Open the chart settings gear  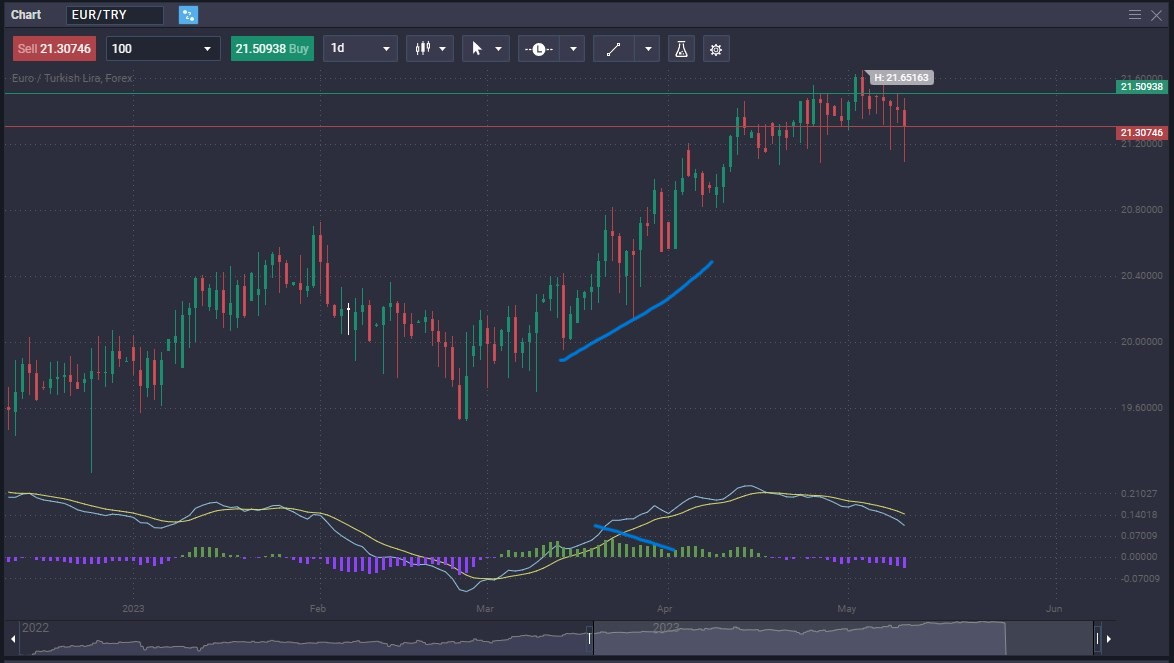[716, 48]
